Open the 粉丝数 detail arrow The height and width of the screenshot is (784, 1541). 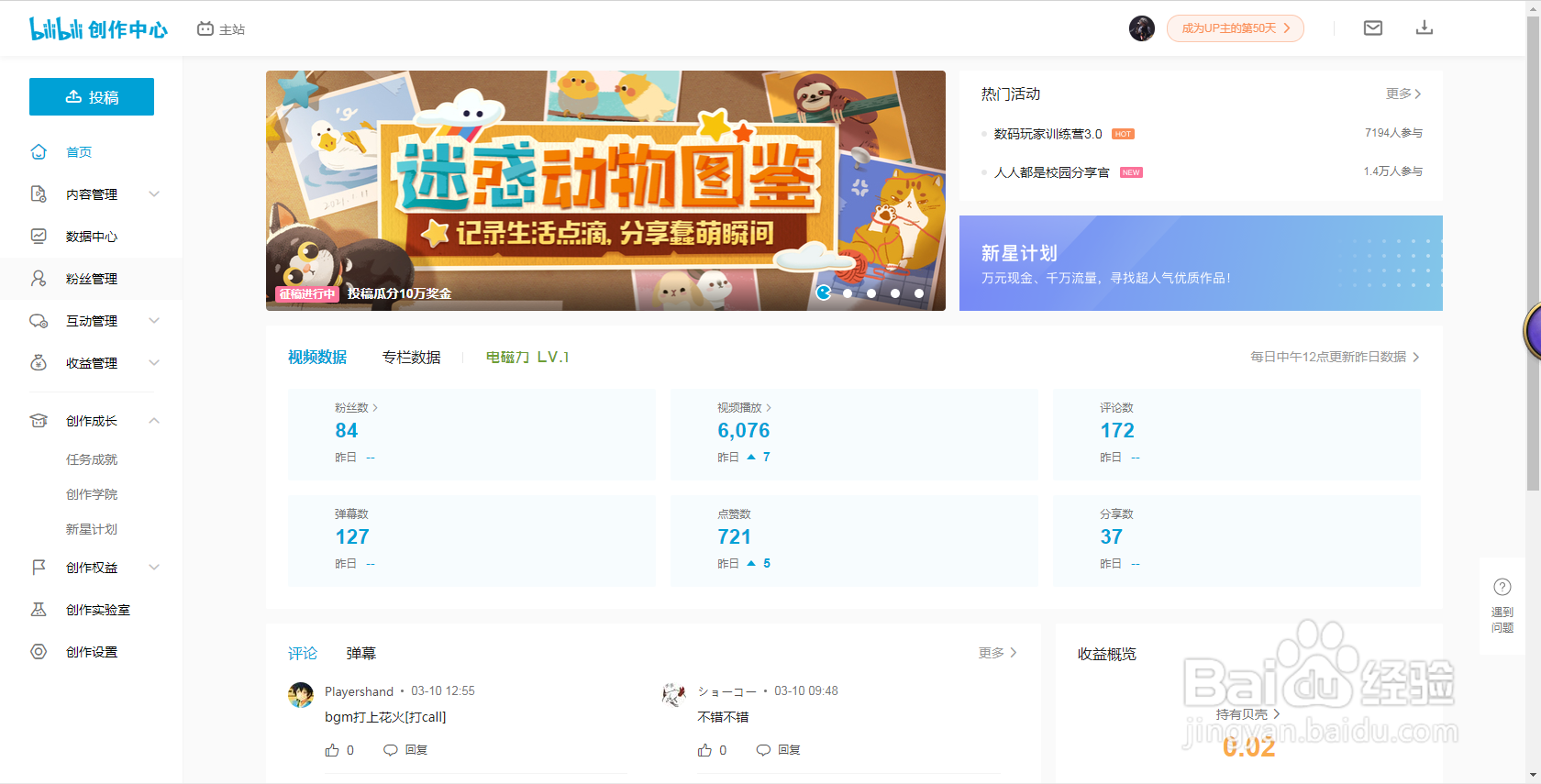click(x=375, y=407)
